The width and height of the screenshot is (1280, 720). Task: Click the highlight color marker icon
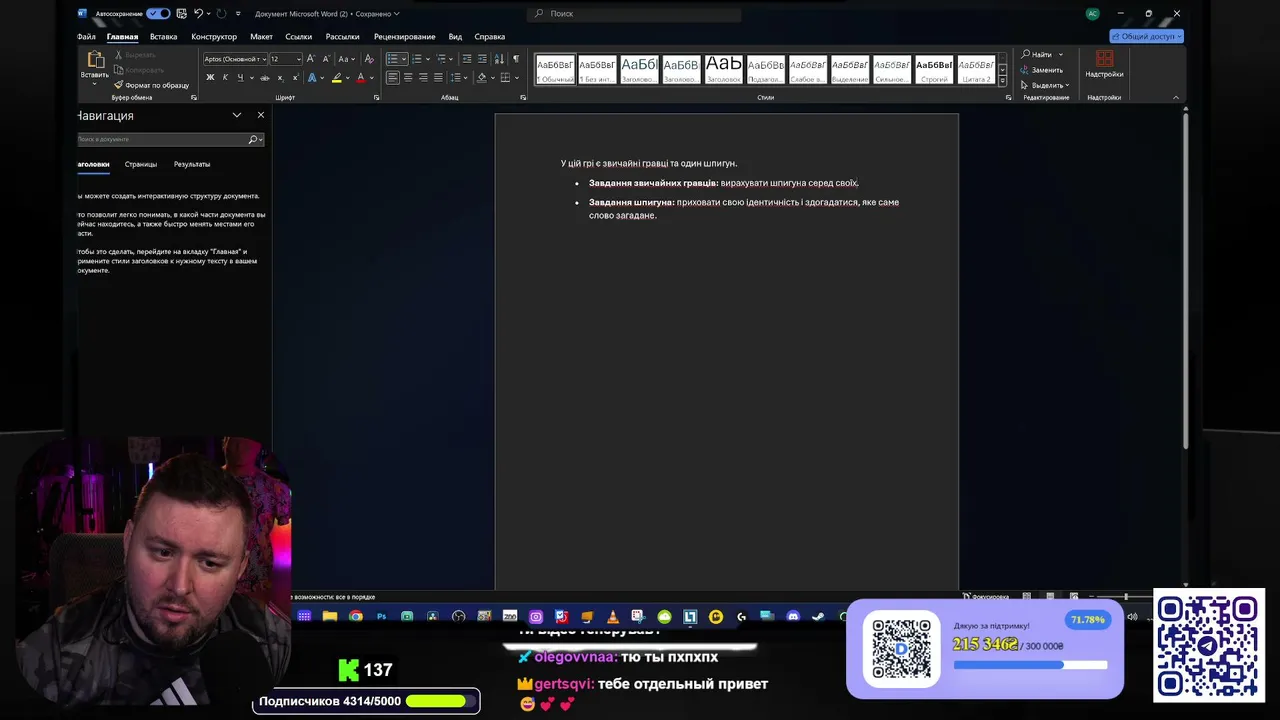337,77
